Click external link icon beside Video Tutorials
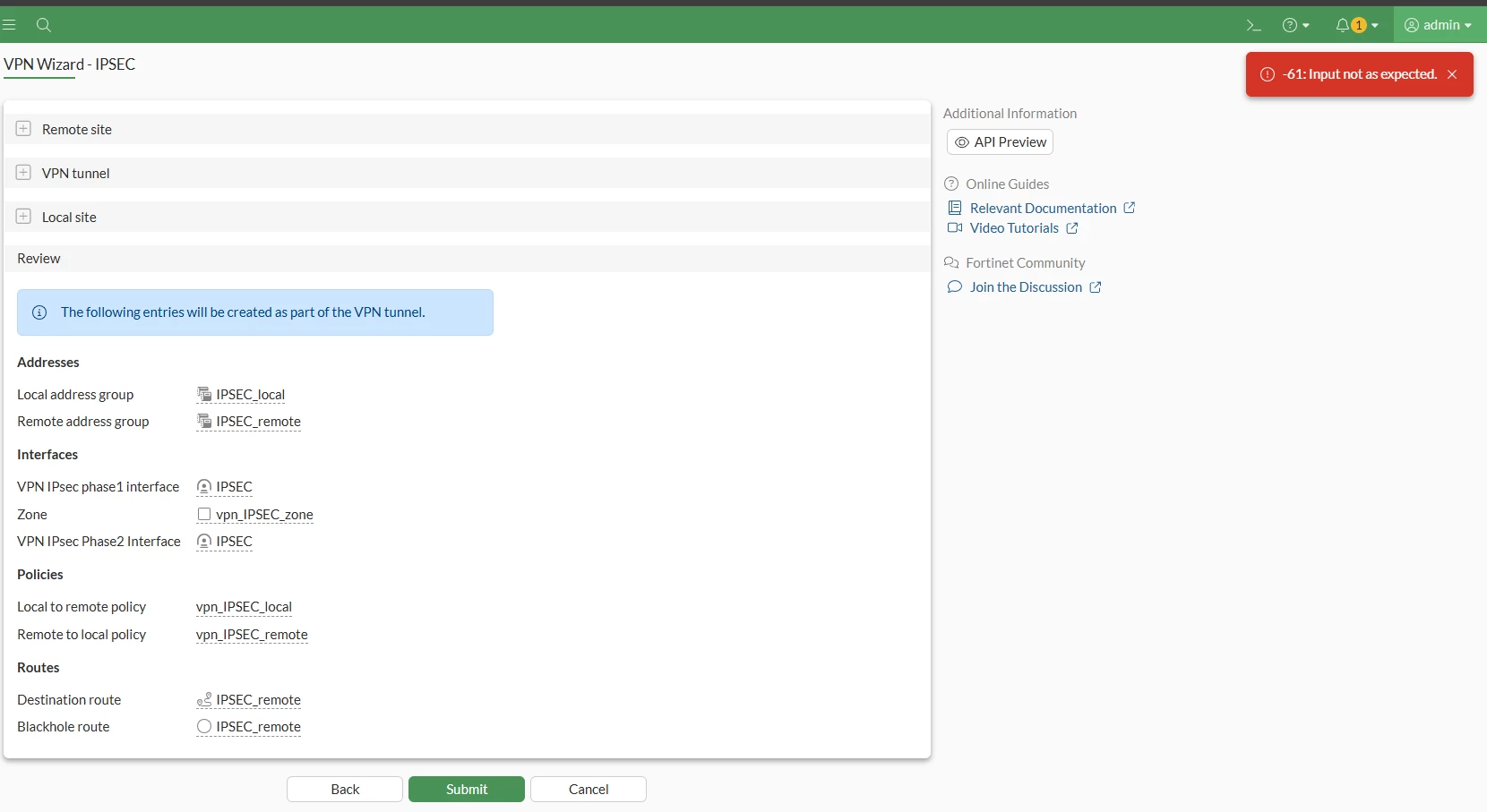This screenshot has height=812, width=1487. 1072,228
